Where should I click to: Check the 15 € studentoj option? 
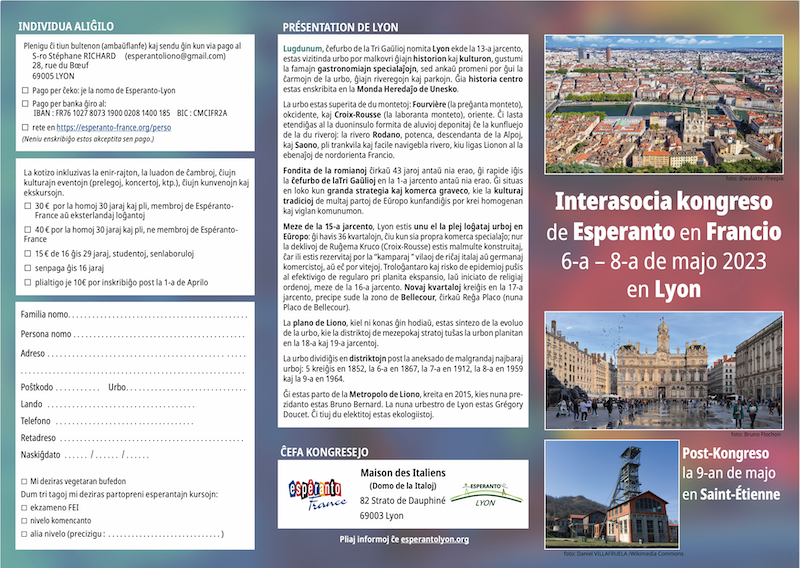(28, 253)
